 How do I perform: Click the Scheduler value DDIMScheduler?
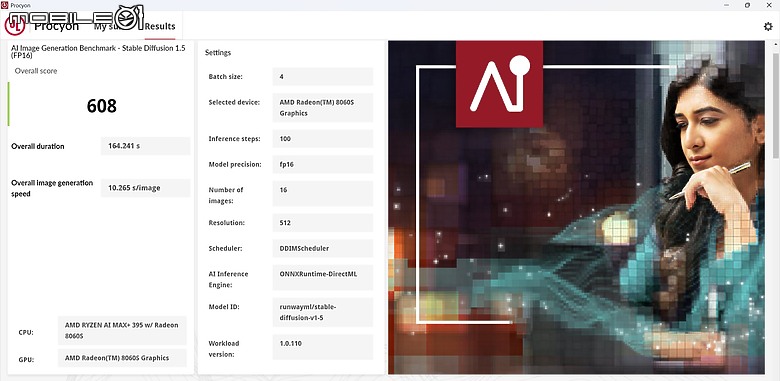(323, 248)
